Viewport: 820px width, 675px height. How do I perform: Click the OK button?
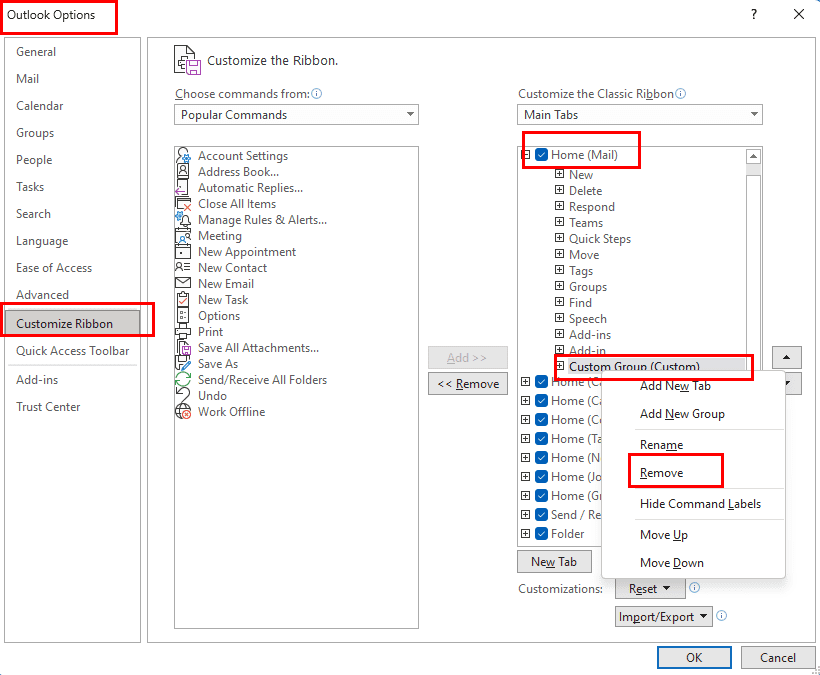pyautogui.click(x=694, y=658)
